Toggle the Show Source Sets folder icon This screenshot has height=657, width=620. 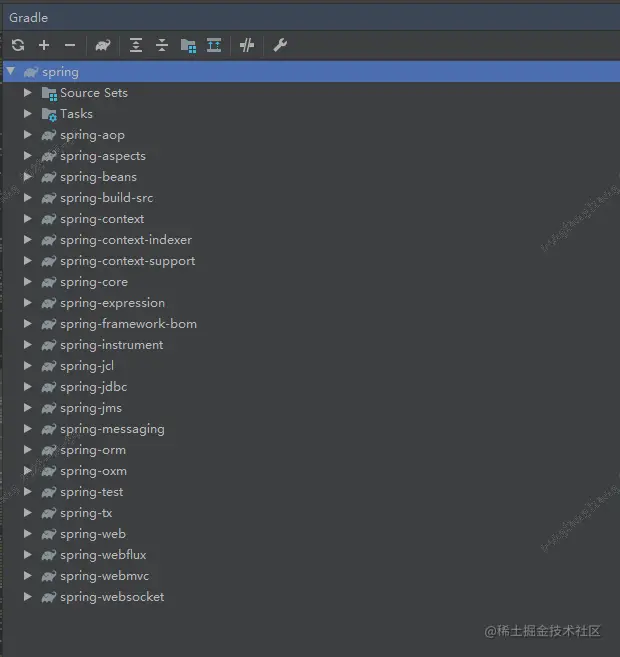[x=188, y=45]
